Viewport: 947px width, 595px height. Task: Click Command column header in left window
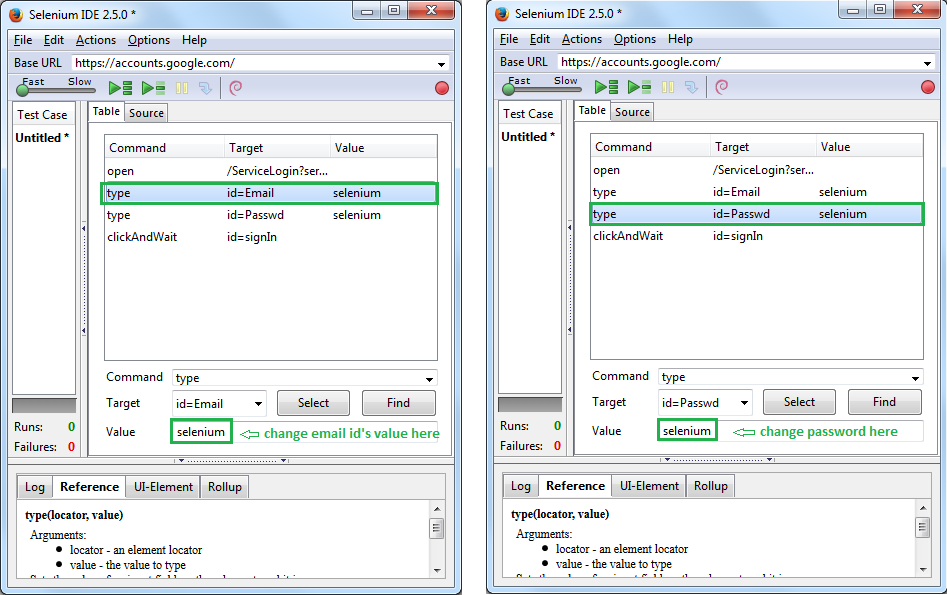[165, 148]
